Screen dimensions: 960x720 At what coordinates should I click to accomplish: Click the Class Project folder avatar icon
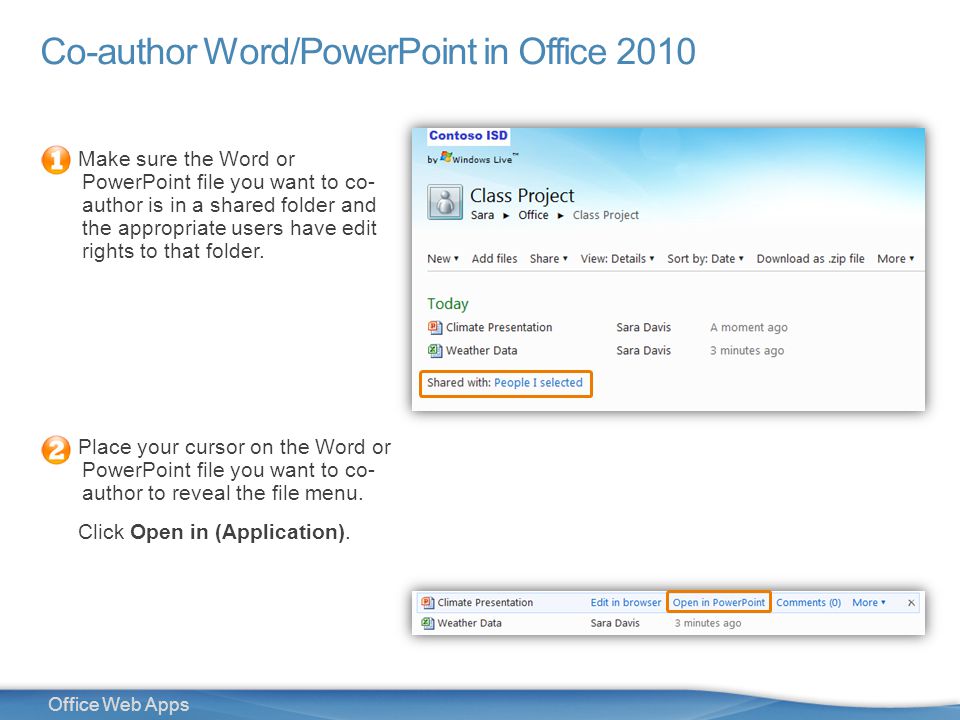[x=445, y=202]
